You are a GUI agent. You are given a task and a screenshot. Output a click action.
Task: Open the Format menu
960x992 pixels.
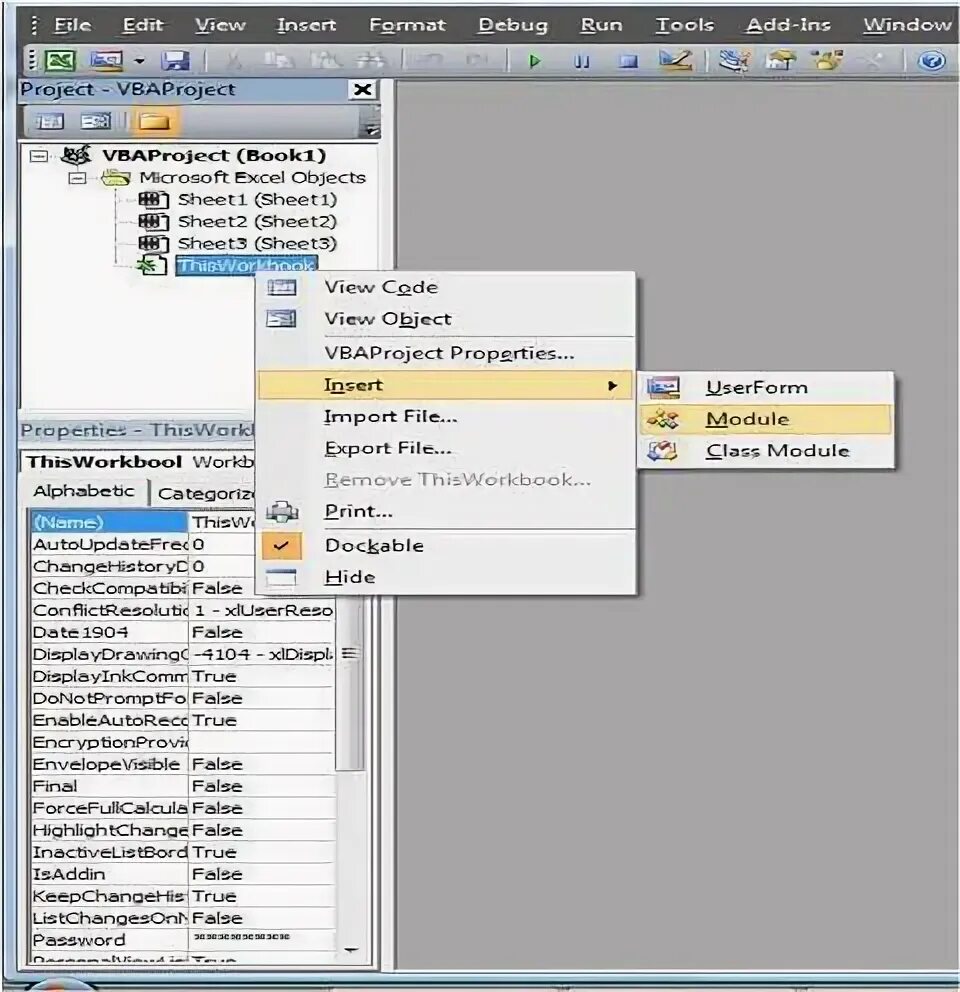[x=407, y=25]
